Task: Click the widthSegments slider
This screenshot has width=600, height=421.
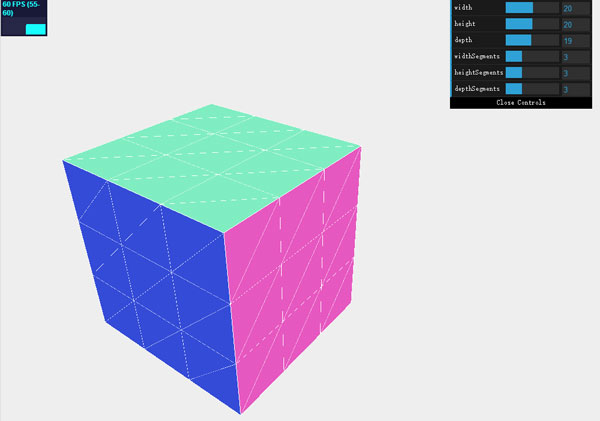Action: (x=532, y=57)
